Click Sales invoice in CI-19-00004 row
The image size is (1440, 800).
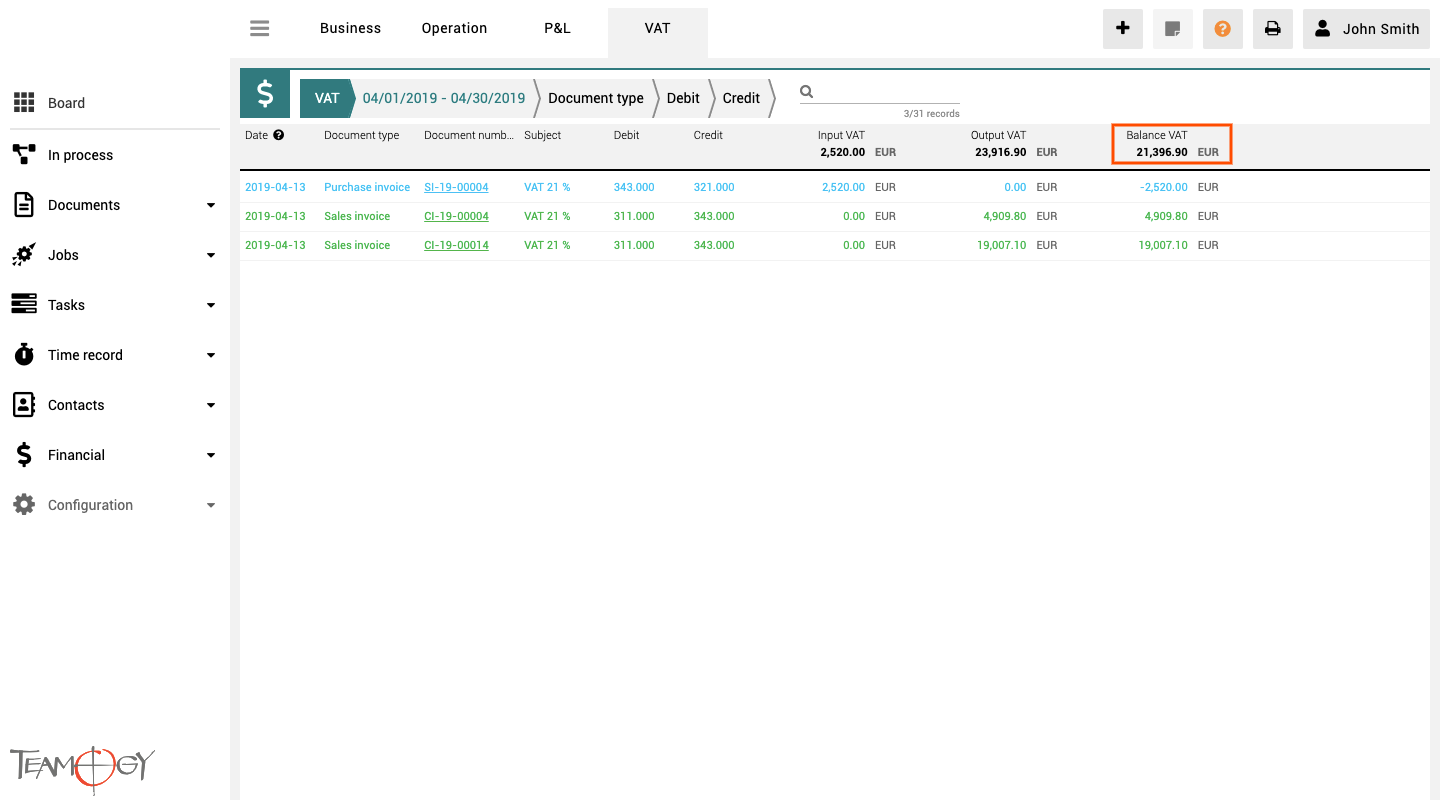(357, 216)
